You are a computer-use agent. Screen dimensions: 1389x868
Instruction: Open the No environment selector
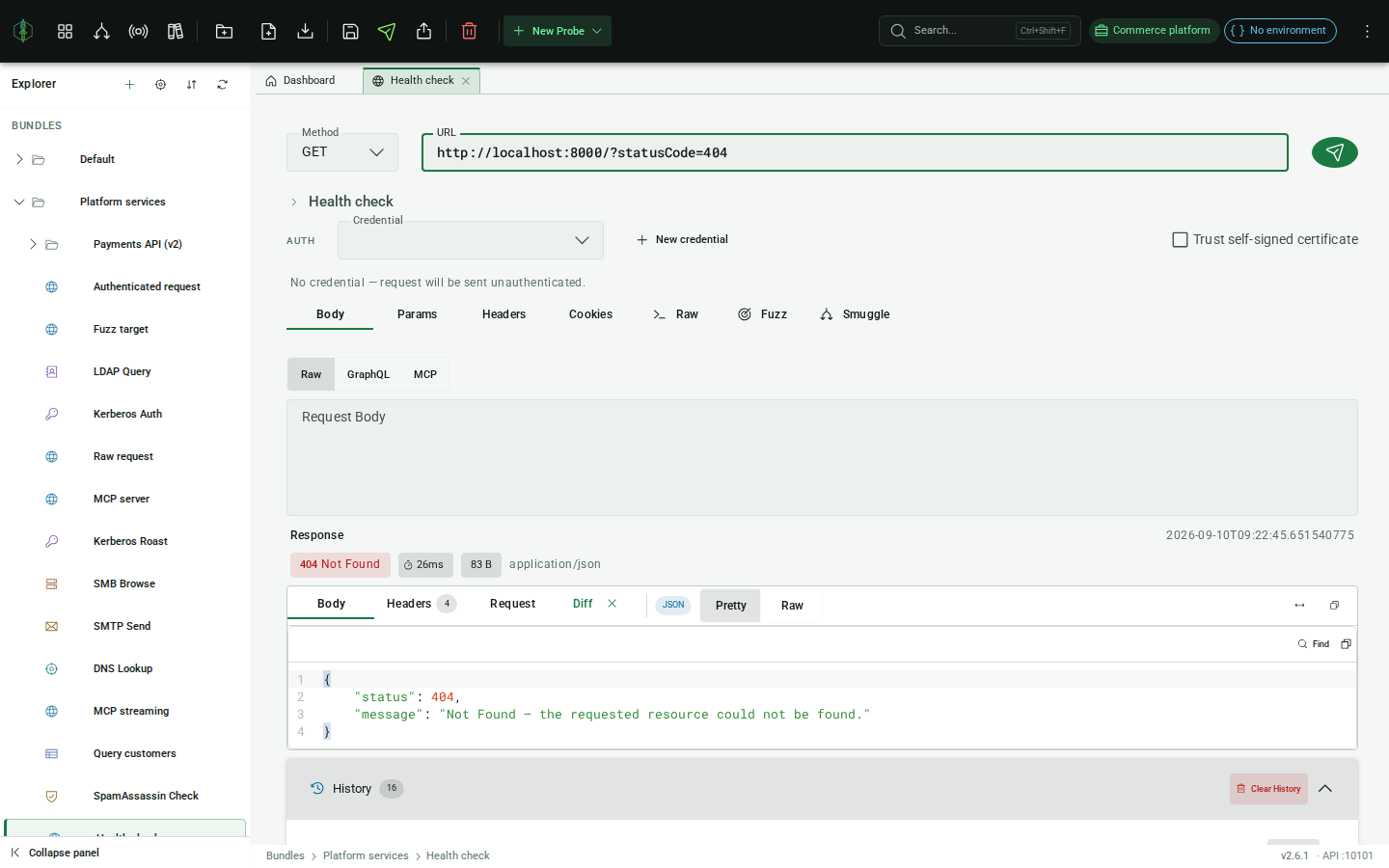point(1280,31)
